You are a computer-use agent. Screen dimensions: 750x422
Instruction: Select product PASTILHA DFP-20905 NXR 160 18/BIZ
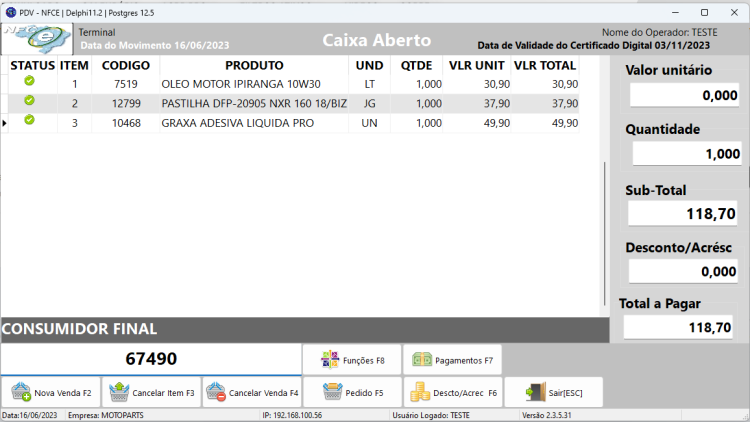pyautogui.click(x=254, y=103)
